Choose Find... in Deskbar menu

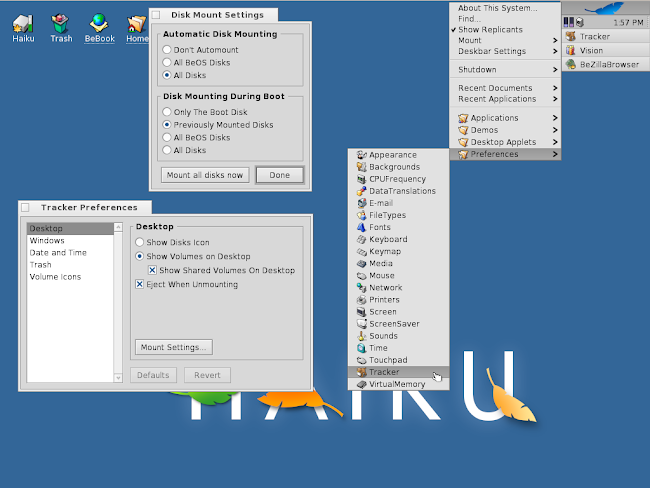tap(505, 19)
